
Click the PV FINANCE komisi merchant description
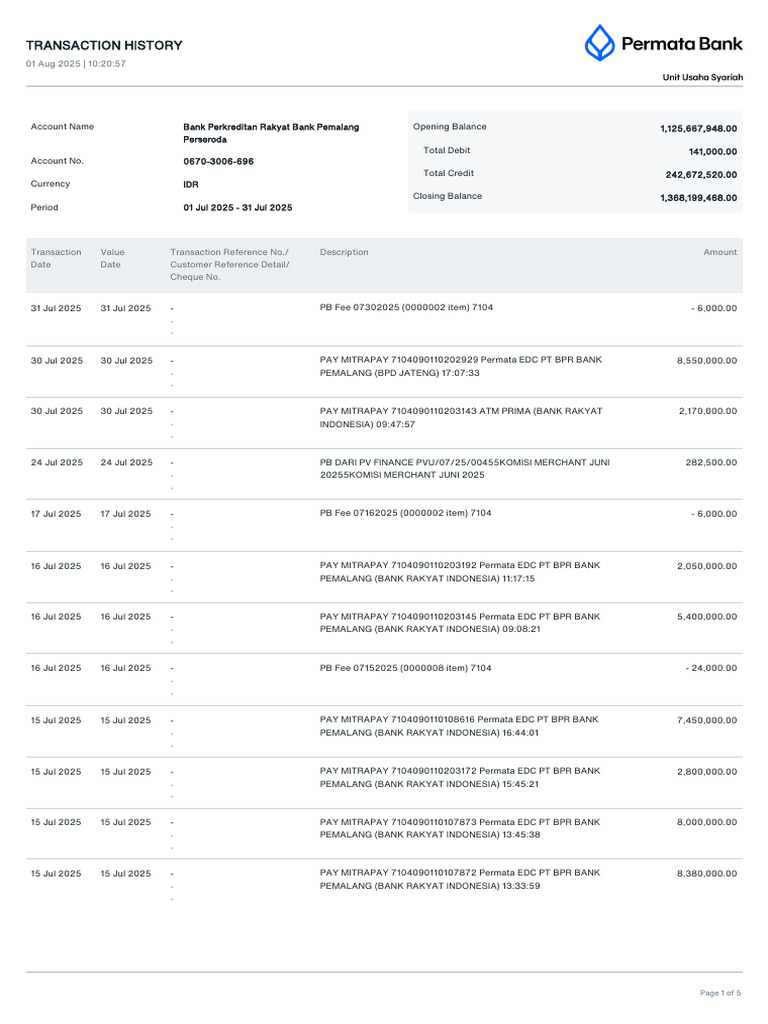[x=465, y=468]
